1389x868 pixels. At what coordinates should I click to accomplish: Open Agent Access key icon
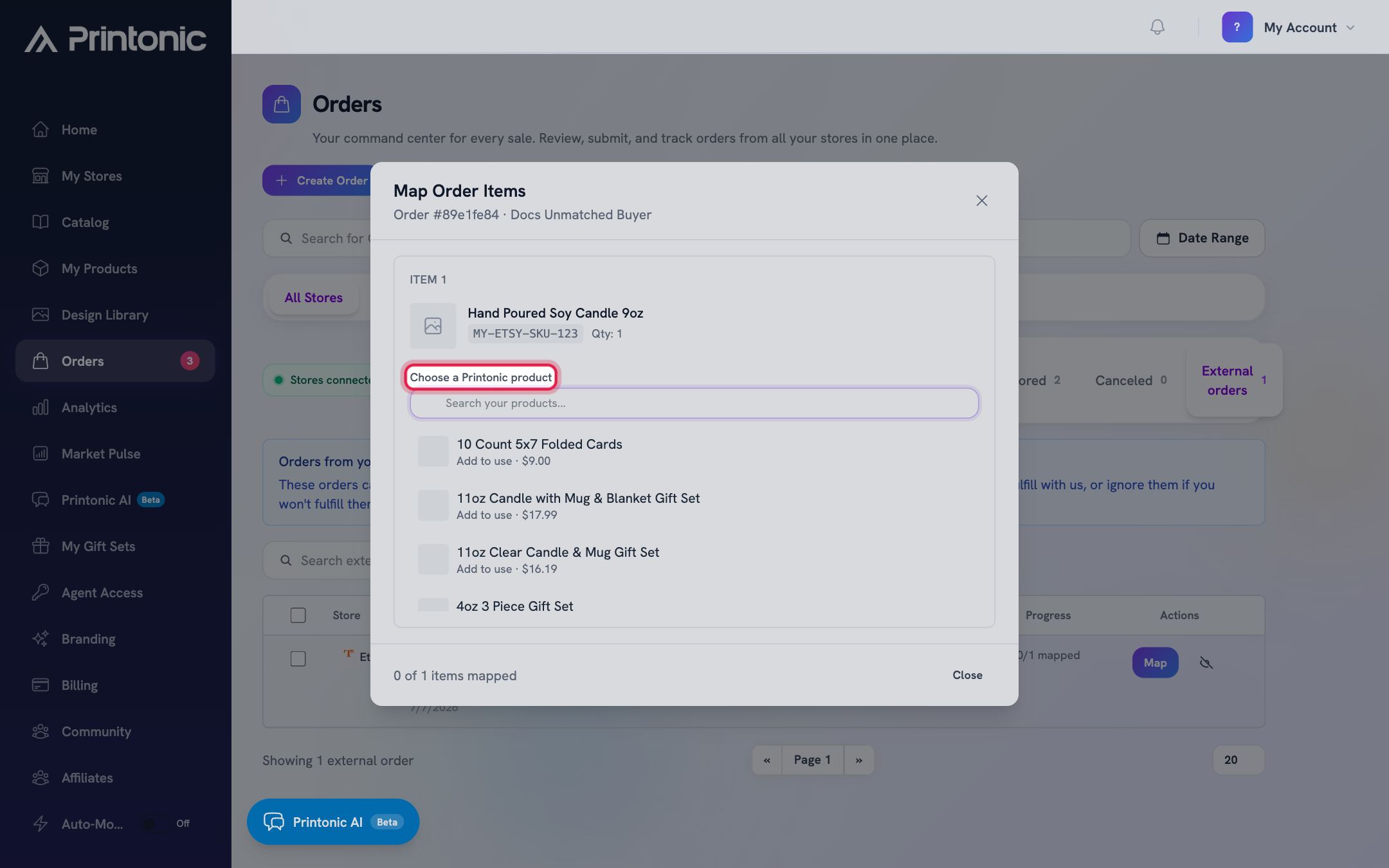41,592
